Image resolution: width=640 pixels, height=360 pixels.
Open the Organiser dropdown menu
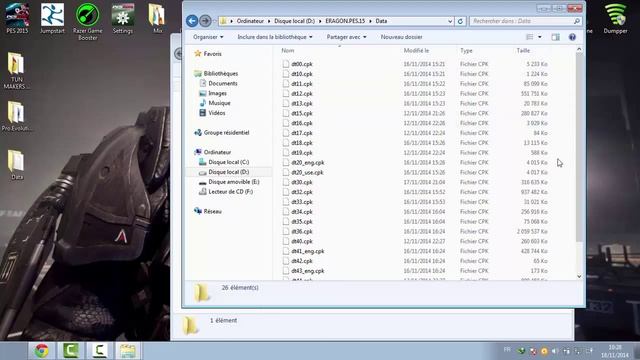[208, 37]
